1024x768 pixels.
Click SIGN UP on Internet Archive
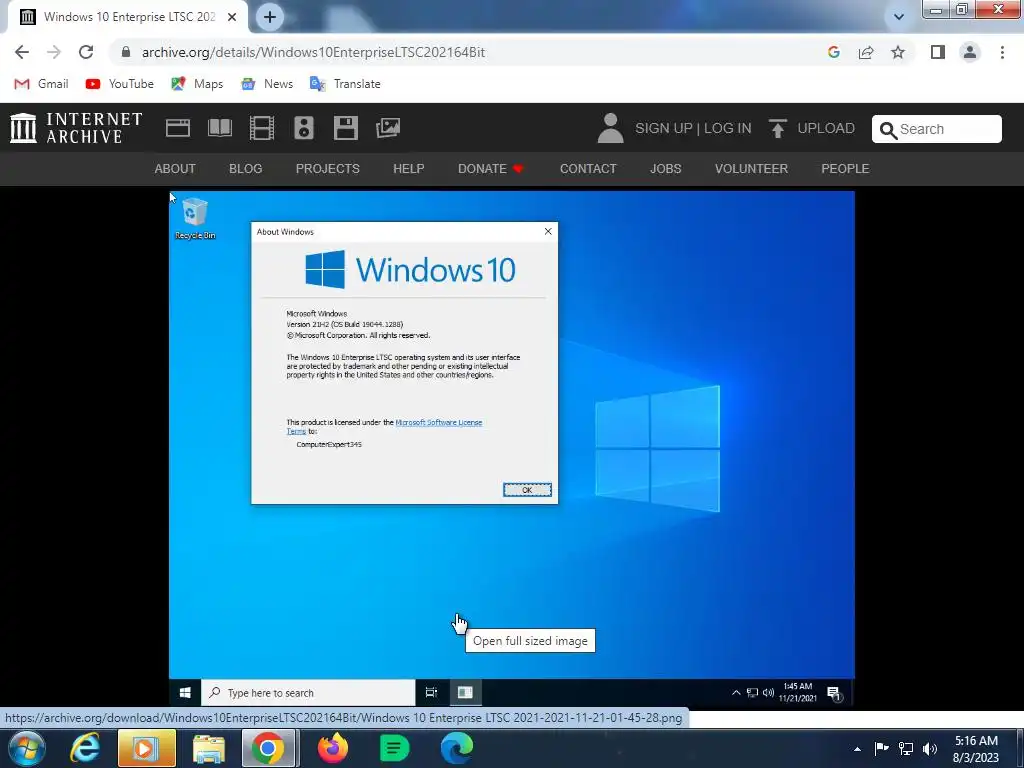[x=664, y=128]
